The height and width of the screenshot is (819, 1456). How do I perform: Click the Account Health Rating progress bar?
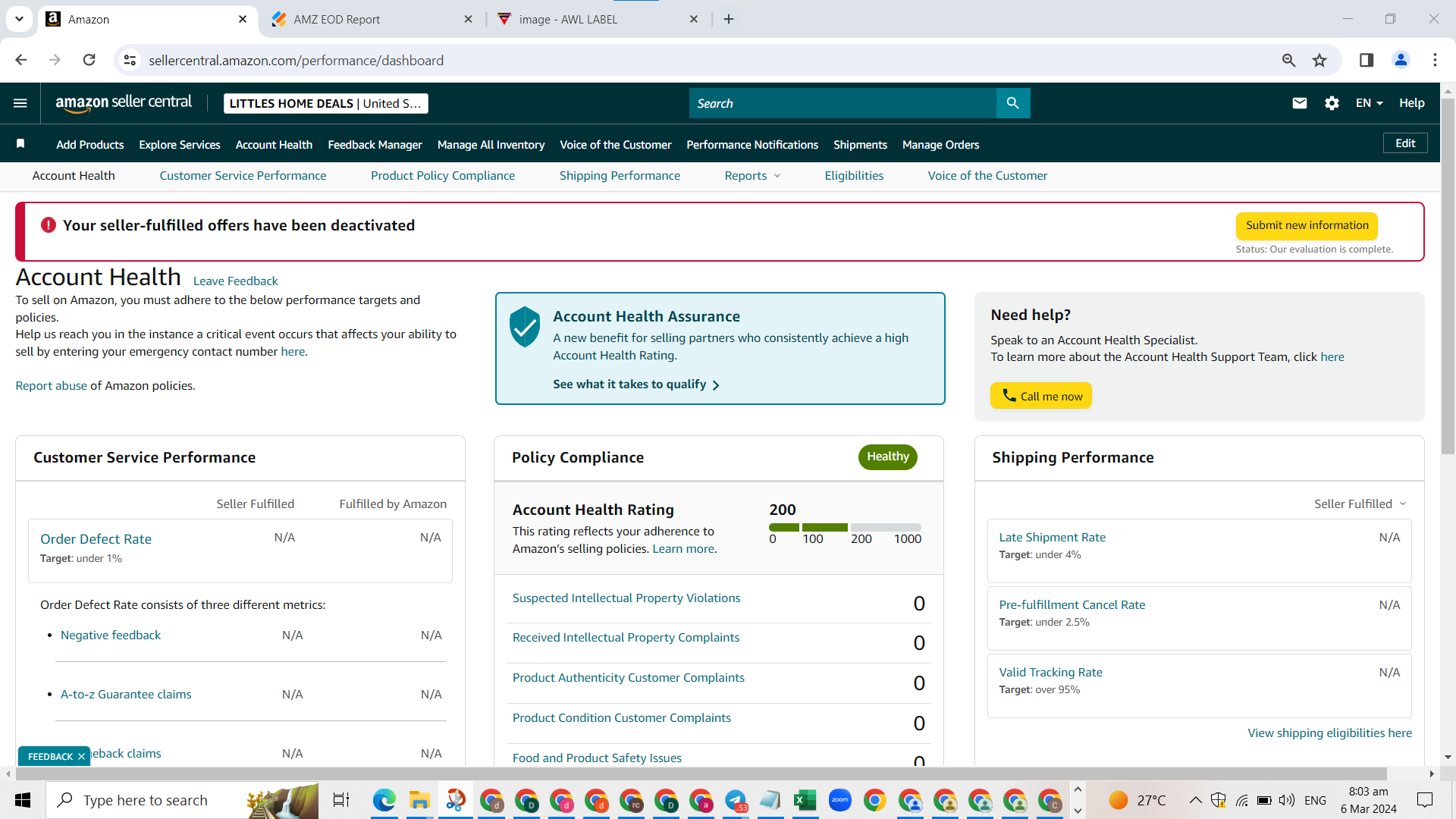(x=845, y=527)
